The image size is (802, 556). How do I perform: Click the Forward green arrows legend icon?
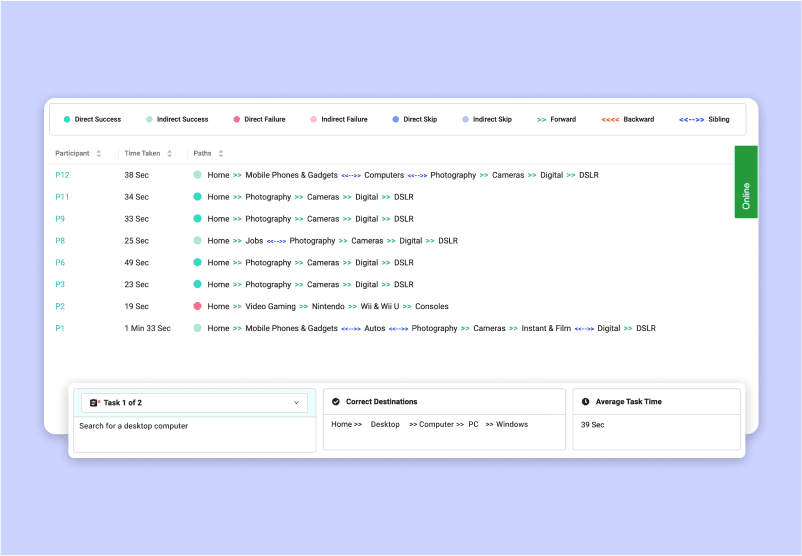tap(541, 119)
